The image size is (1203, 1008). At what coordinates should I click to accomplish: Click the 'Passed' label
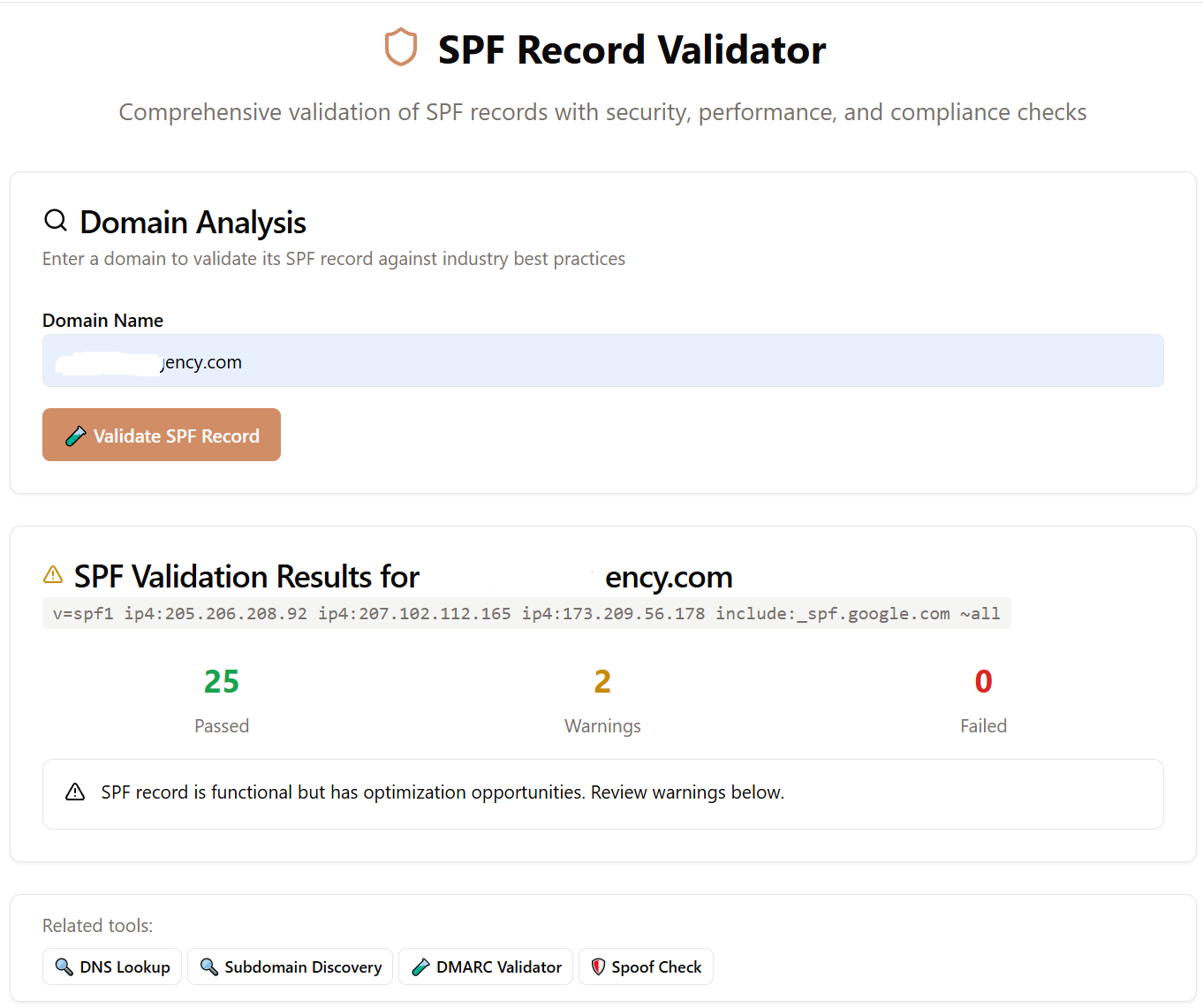tap(222, 726)
